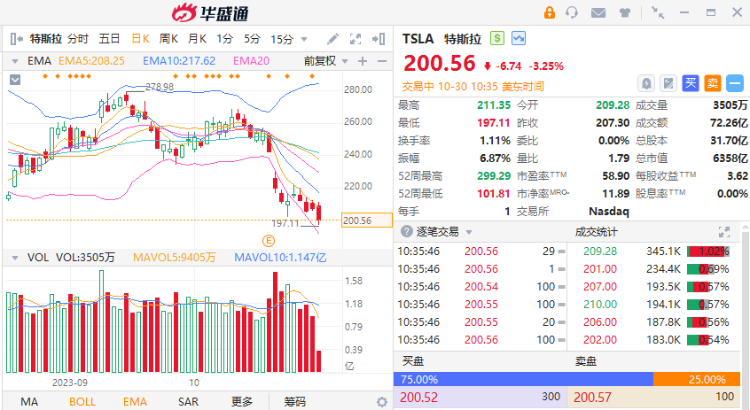Enable the MA indicator

click(x=29, y=402)
